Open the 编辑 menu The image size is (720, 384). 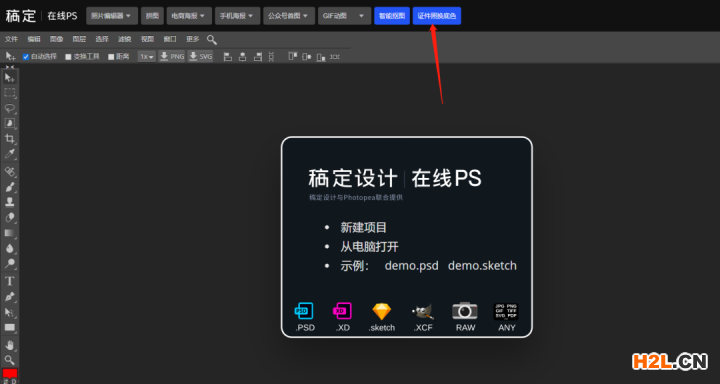pyautogui.click(x=34, y=40)
